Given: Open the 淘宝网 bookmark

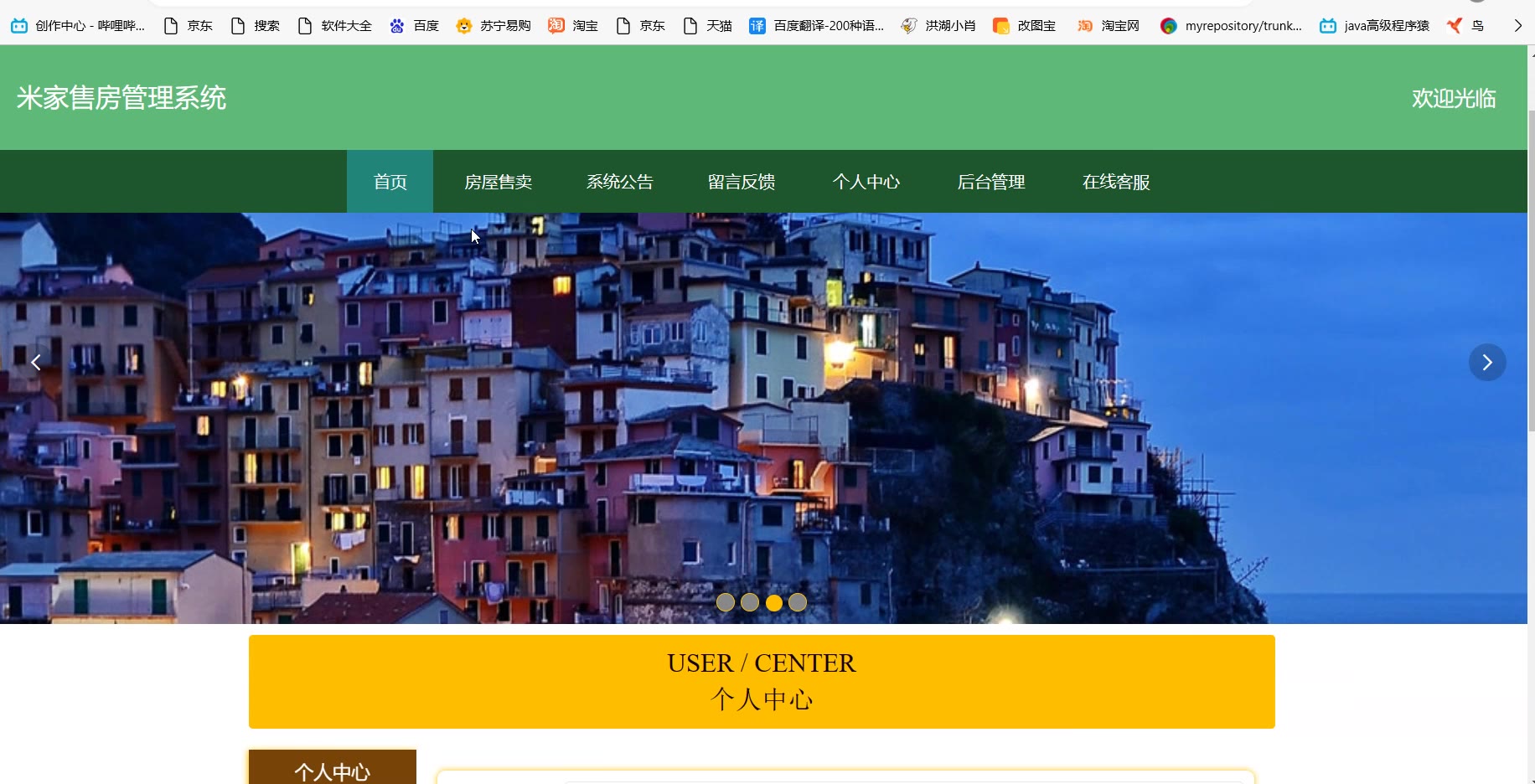Looking at the screenshot, I should click(x=1109, y=26).
